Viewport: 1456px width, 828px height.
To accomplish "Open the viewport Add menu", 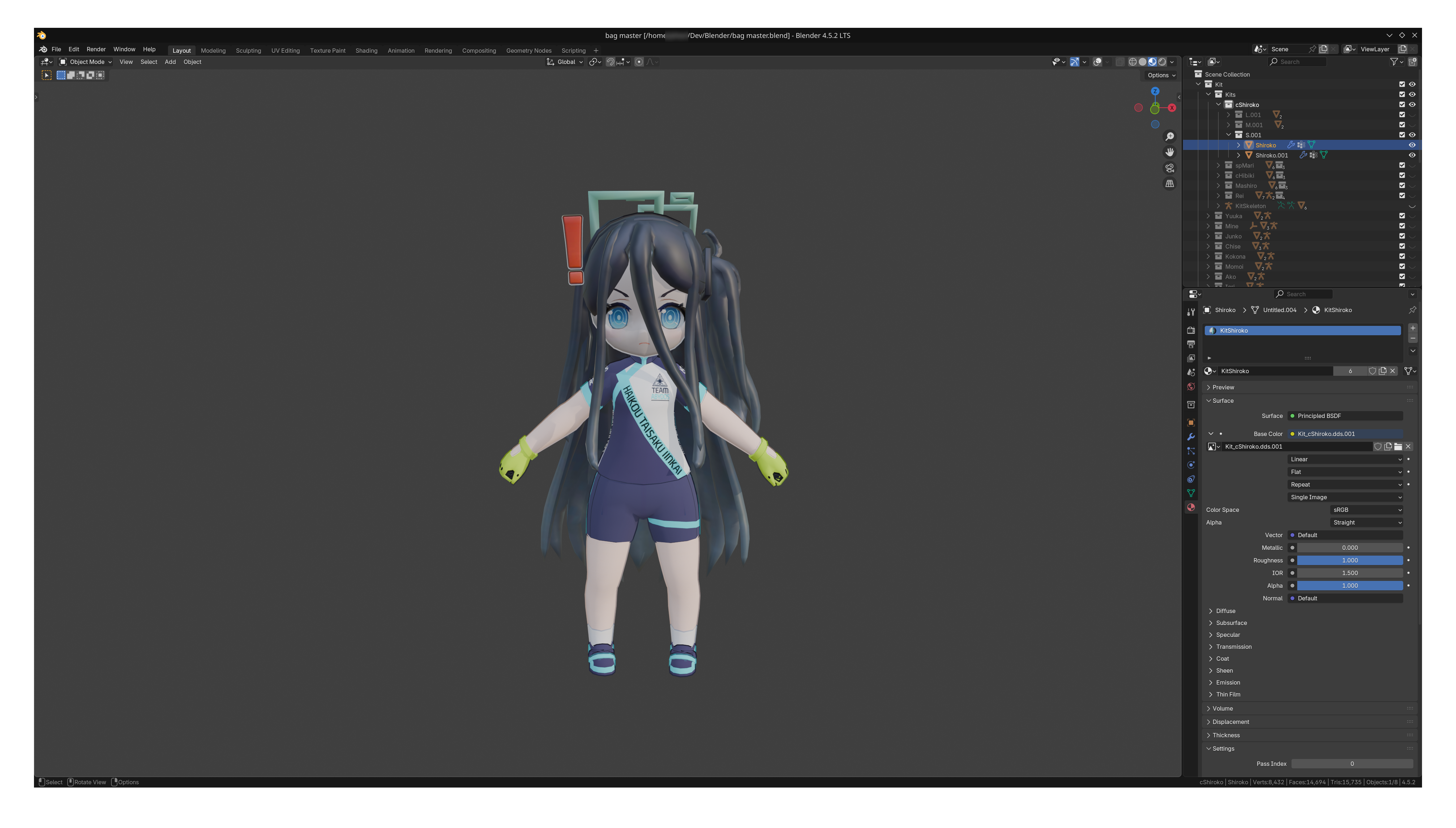I will click(170, 62).
